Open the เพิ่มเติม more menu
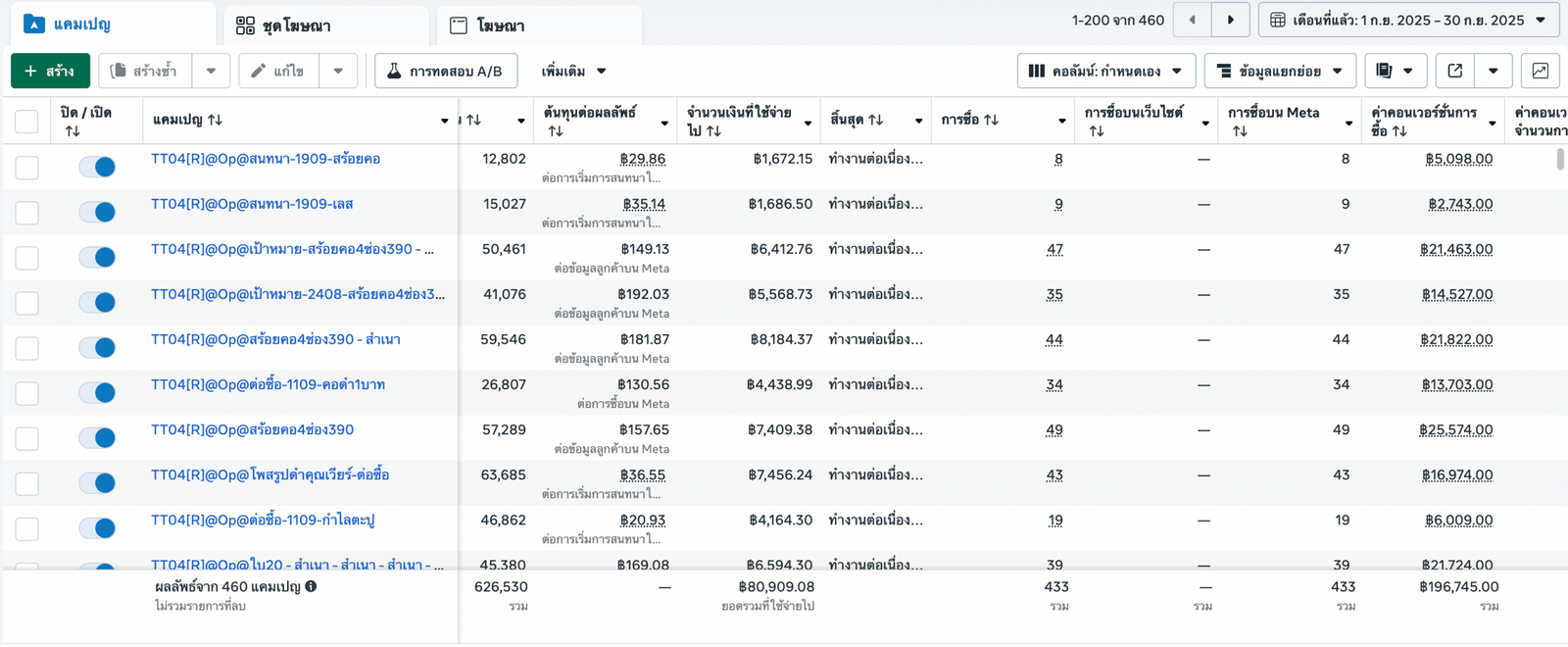Viewport: 1568px width, 647px height. pyautogui.click(x=573, y=71)
